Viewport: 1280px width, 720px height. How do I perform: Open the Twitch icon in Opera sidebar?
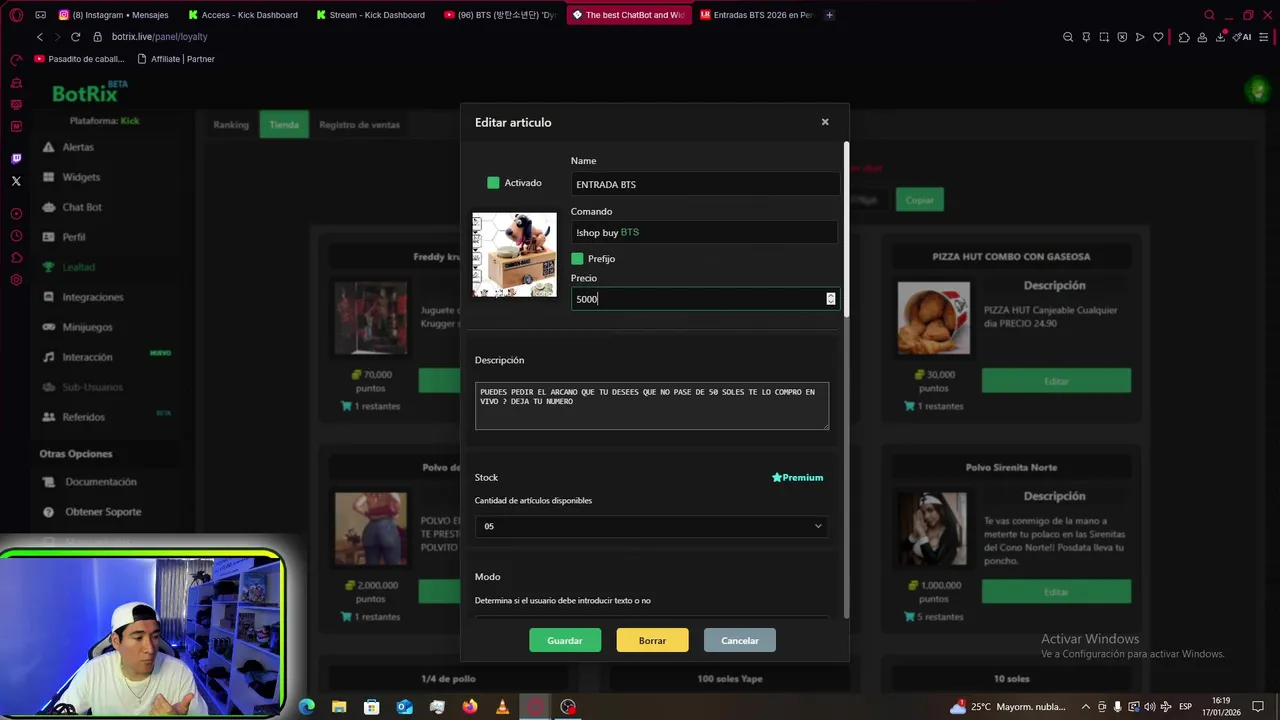click(x=16, y=158)
